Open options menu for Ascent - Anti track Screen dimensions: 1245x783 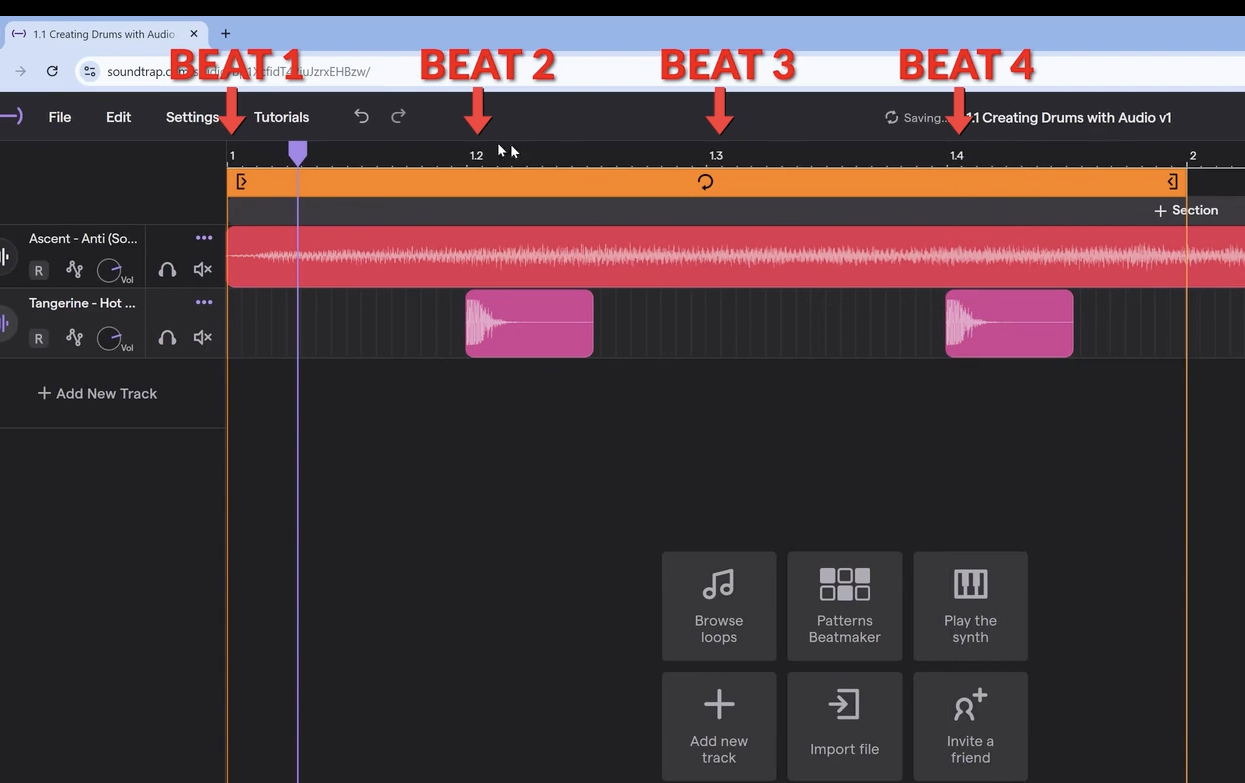[x=204, y=238]
